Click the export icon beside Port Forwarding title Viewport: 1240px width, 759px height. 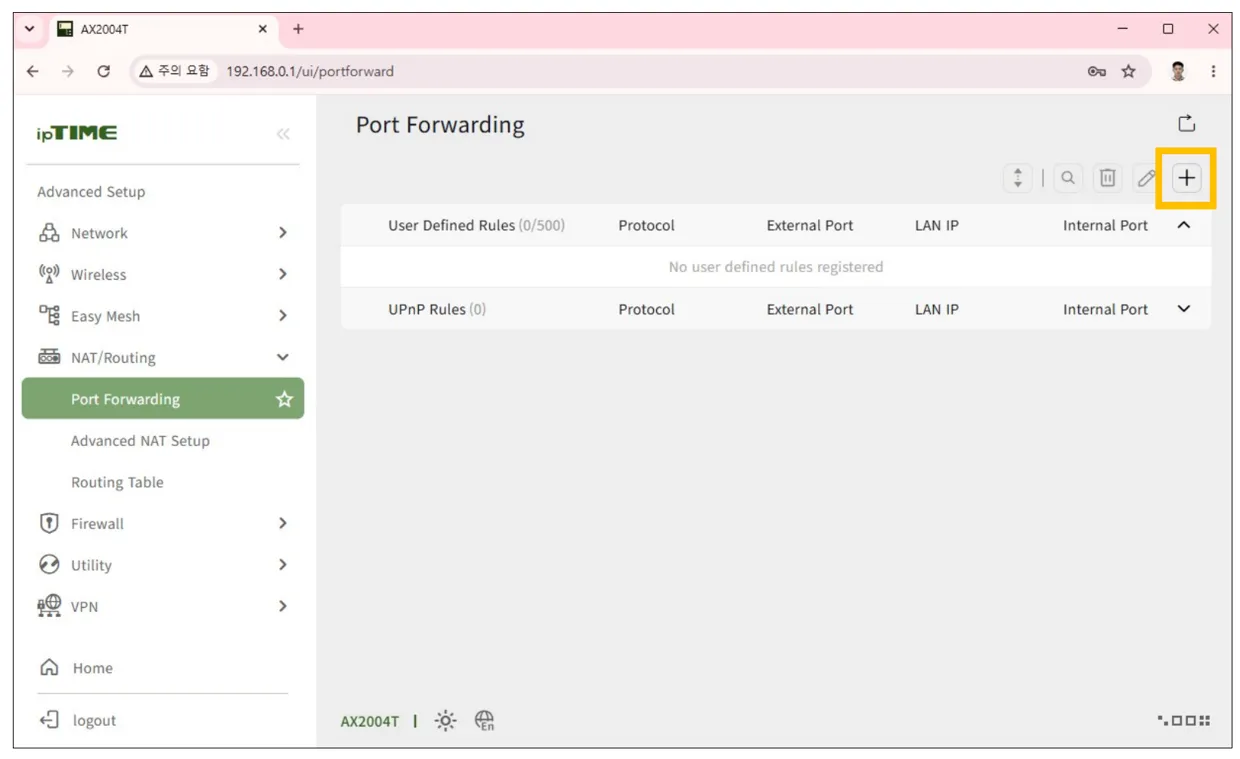point(1186,124)
